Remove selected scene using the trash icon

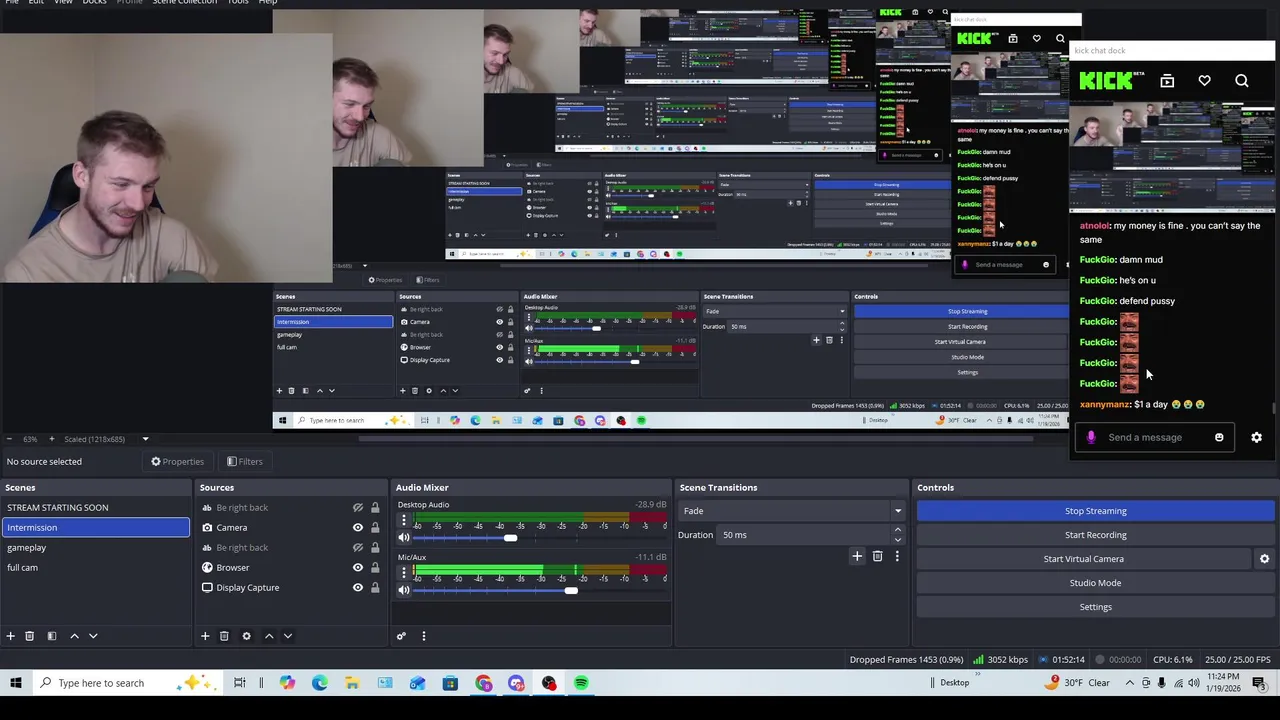29,636
